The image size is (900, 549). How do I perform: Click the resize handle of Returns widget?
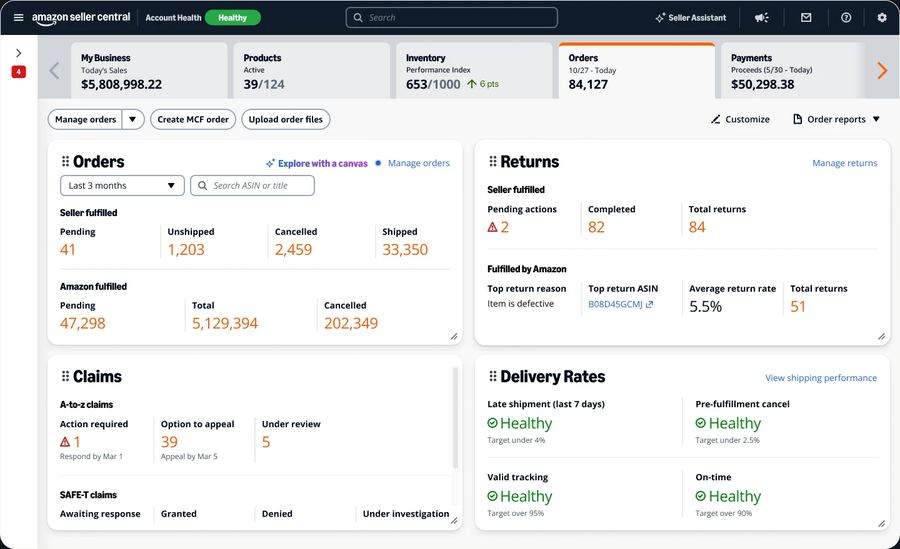tap(882, 337)
